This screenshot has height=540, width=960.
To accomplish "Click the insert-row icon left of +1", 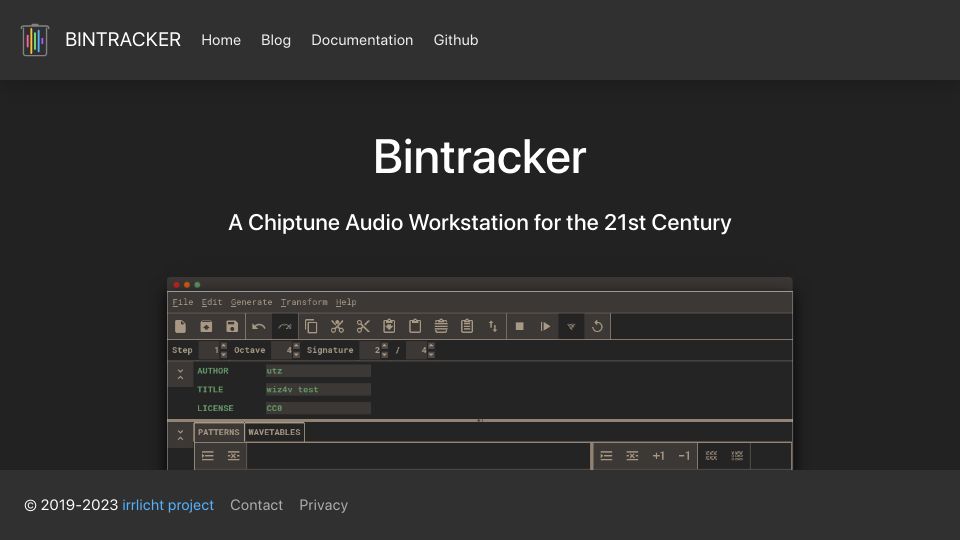I will click(x=606, y=456).
